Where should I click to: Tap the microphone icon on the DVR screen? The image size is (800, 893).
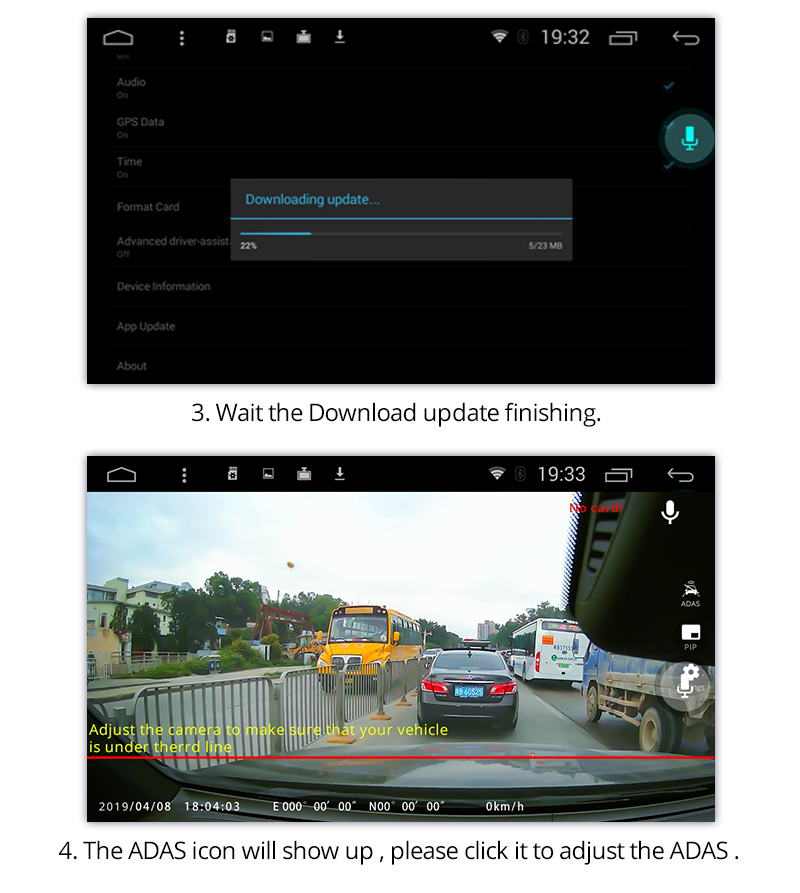click(x=670, y=512)
